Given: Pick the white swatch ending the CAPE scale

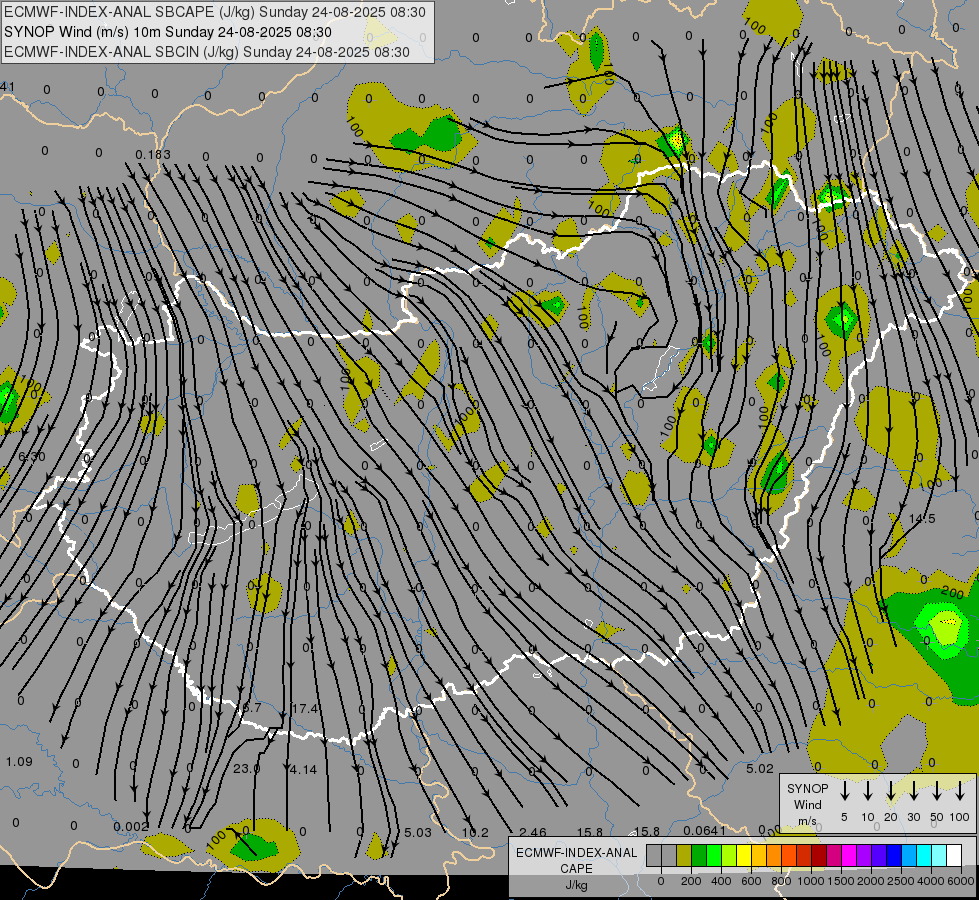Looking at the screenshot, I should (953, 855).
